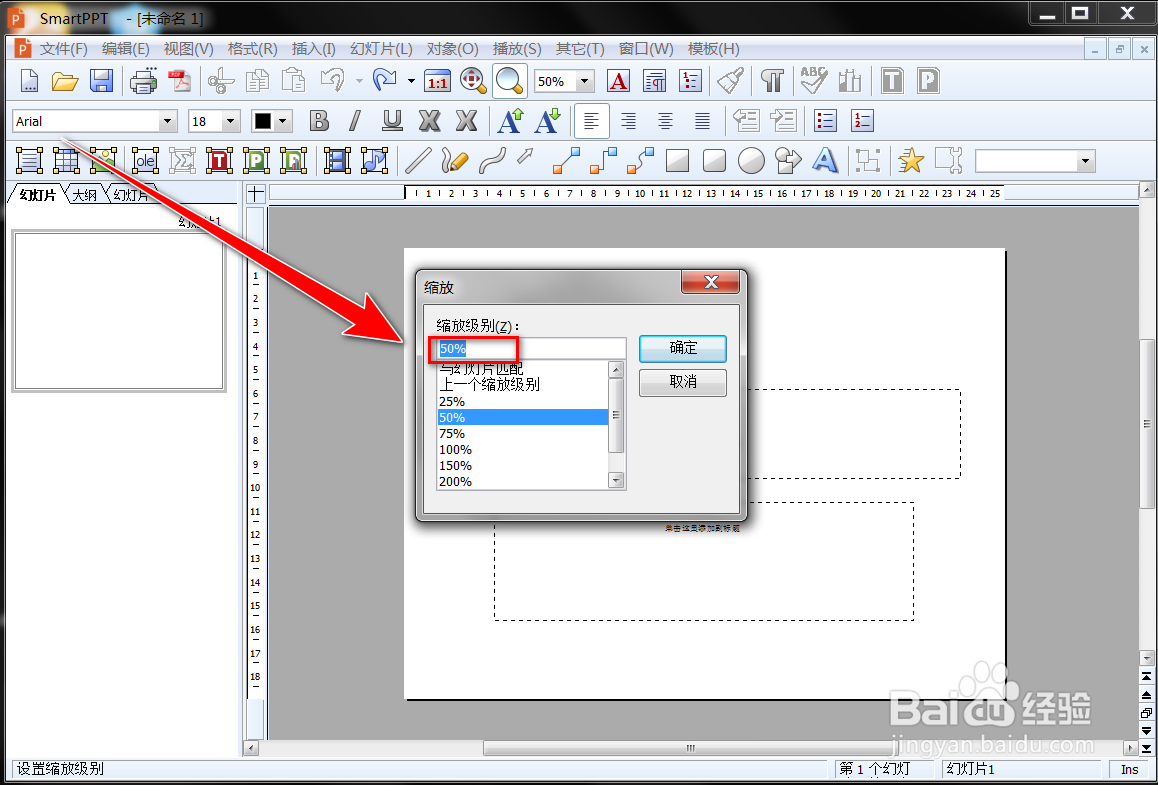The height and width of the screenshot is (785, 1158).
Task: Insert table grid icon
Action: click(x=66, y=160)
